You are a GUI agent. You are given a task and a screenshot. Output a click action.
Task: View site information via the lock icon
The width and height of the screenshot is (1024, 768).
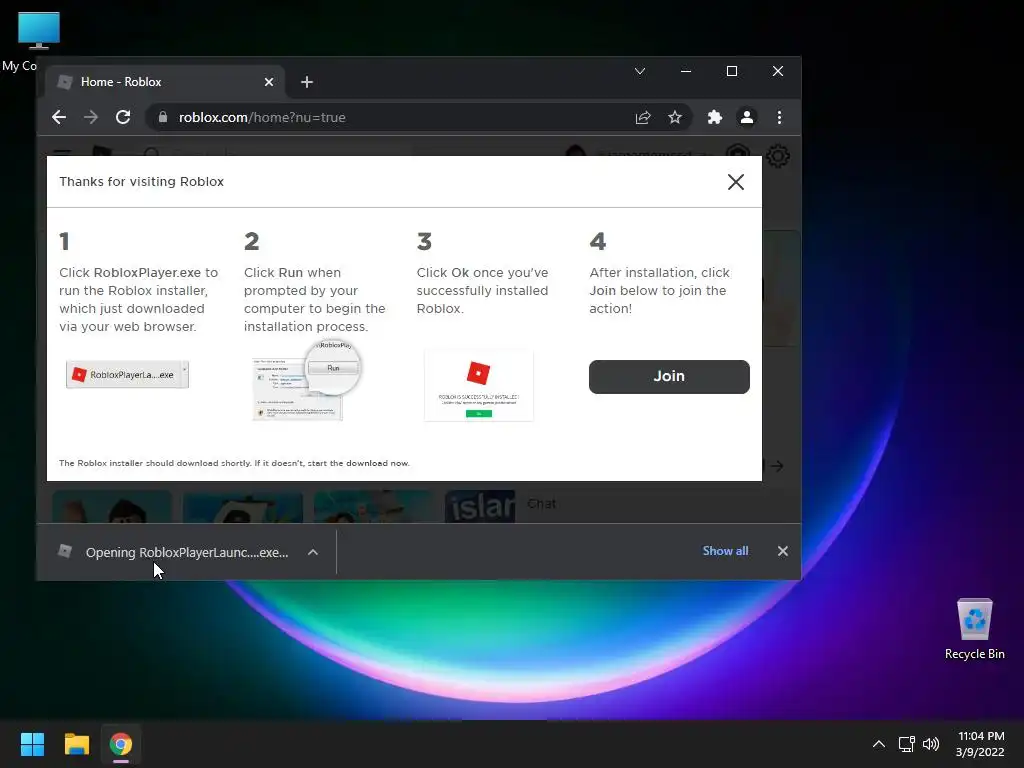[x=163, y=118]
